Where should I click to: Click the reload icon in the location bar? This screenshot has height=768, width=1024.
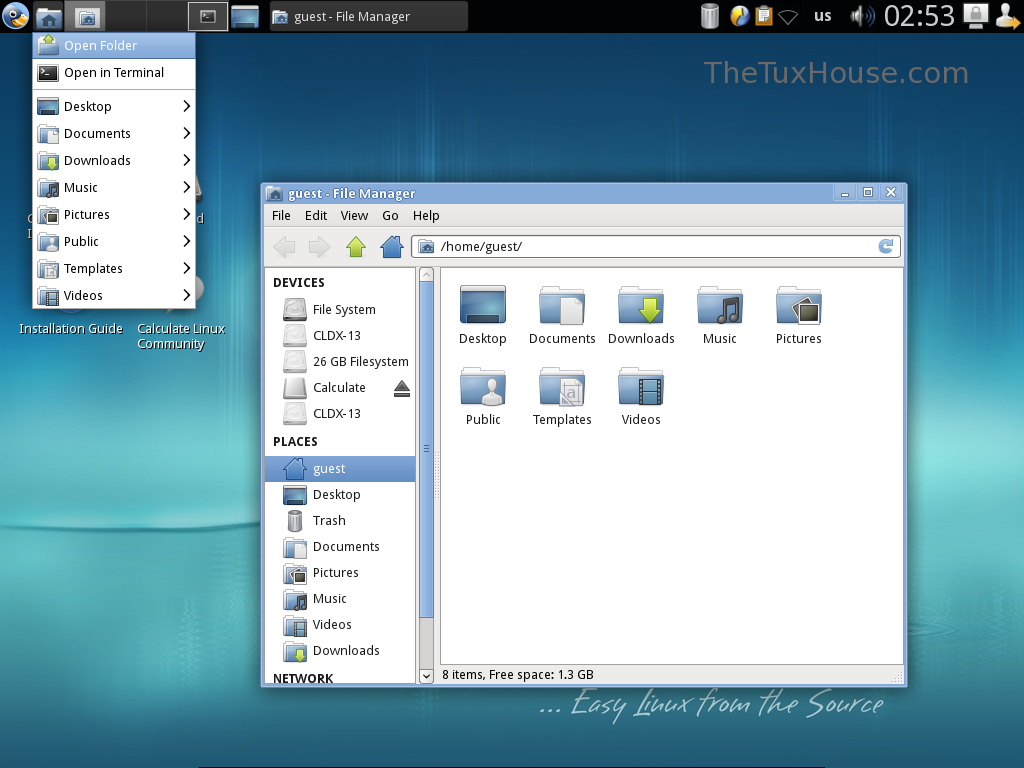[885, 247]
